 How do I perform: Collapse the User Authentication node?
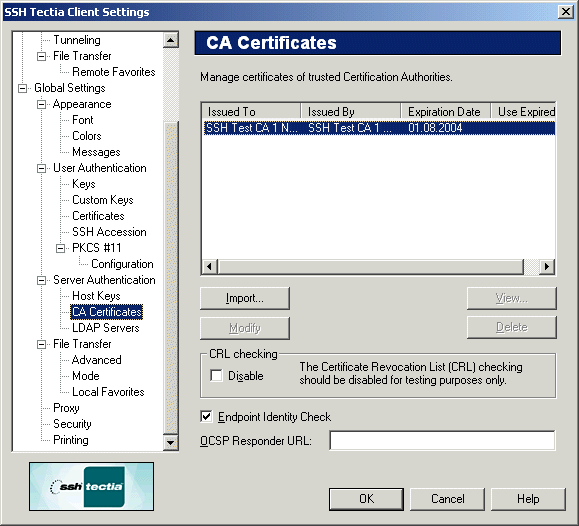[41, 168]
